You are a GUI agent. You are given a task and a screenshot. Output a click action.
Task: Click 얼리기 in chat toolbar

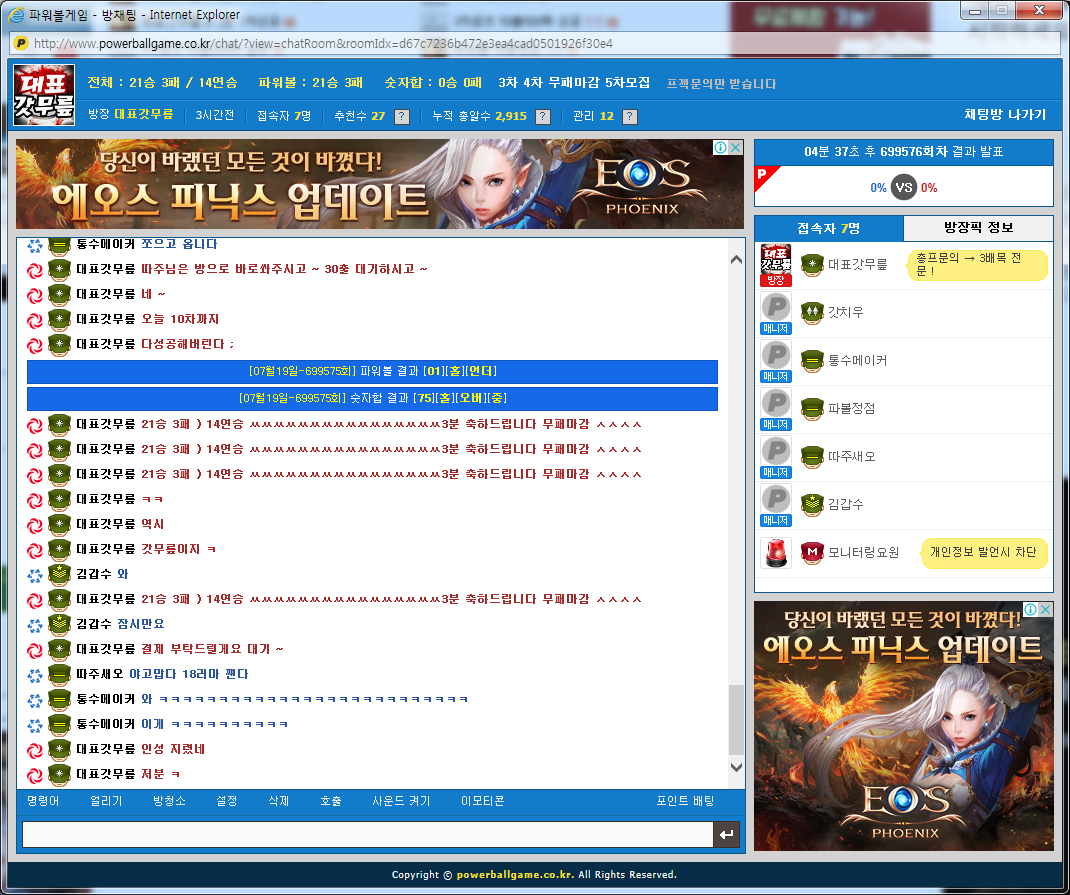(x=106, y=801)
